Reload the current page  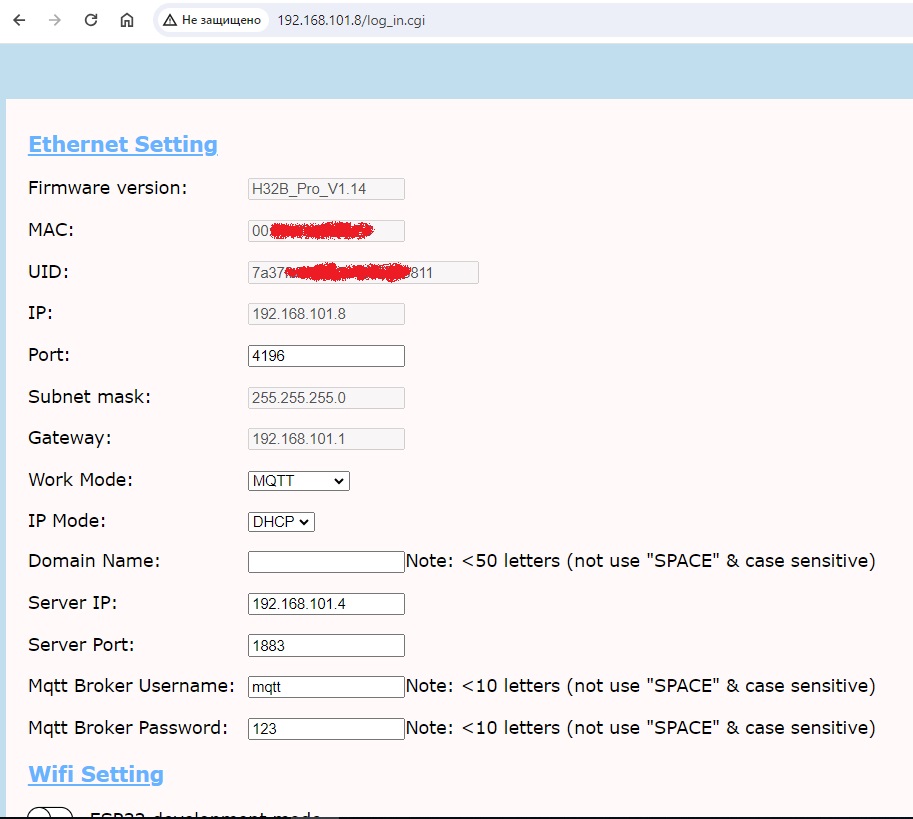coord(91,20)
